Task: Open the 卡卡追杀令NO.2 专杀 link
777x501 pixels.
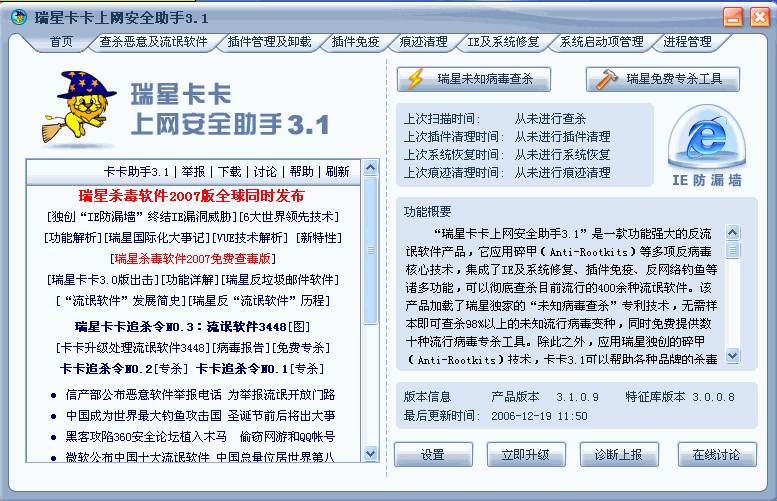Action: 123,369
